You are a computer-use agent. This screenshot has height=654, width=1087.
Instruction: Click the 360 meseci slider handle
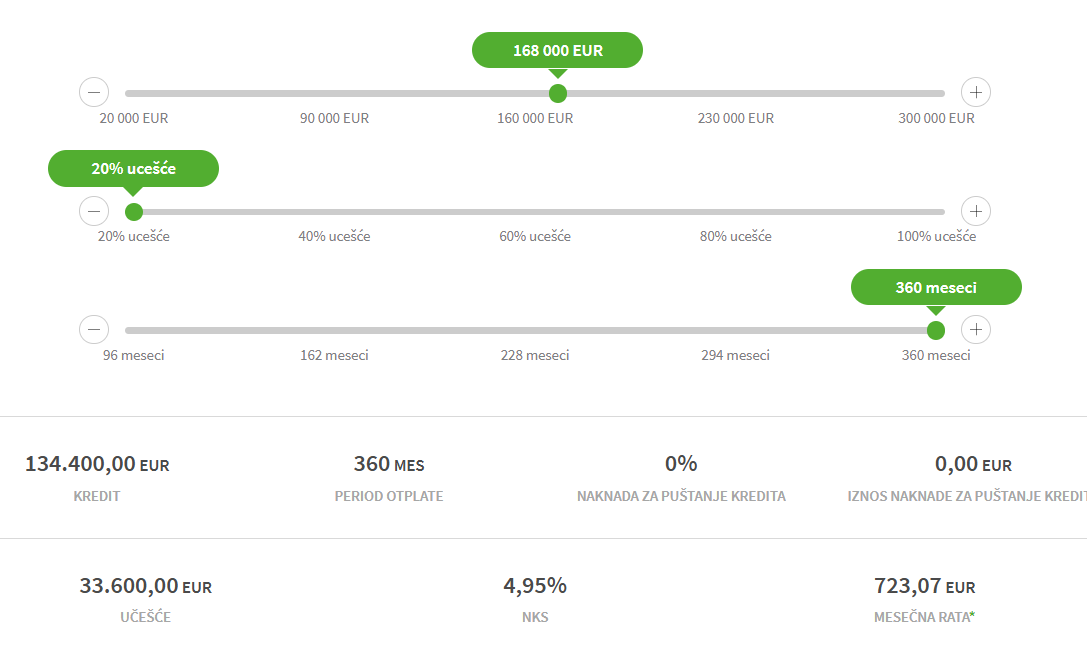click(x=936, y=329)
